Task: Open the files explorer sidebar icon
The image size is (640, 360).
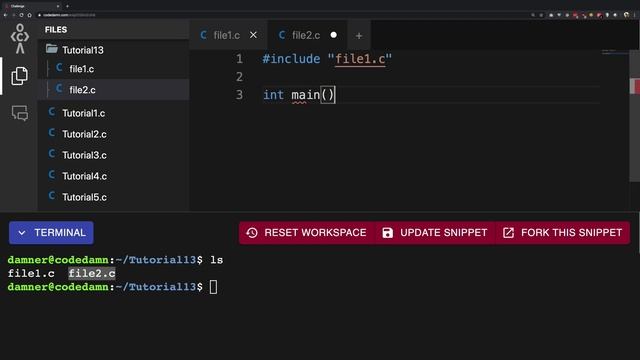Action: 19,76
